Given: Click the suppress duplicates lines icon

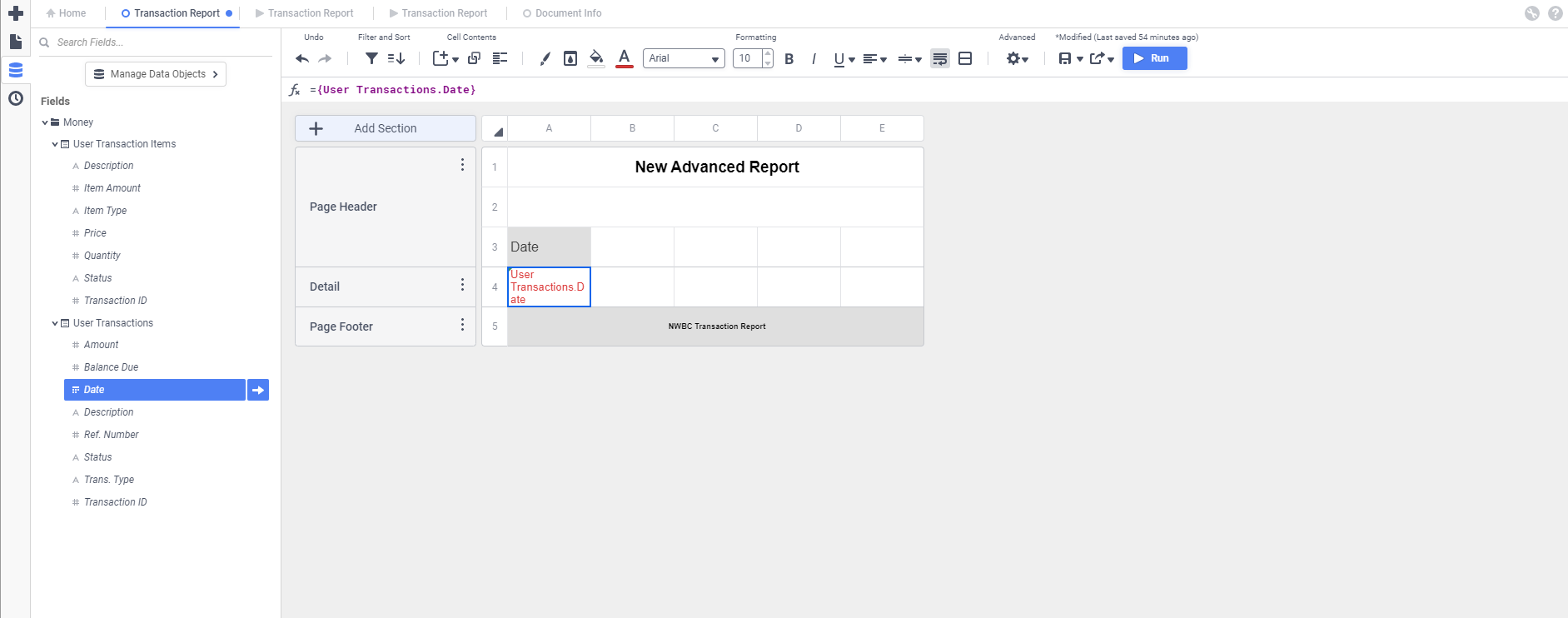Looking at the screenshot, I should click(500, 58).
